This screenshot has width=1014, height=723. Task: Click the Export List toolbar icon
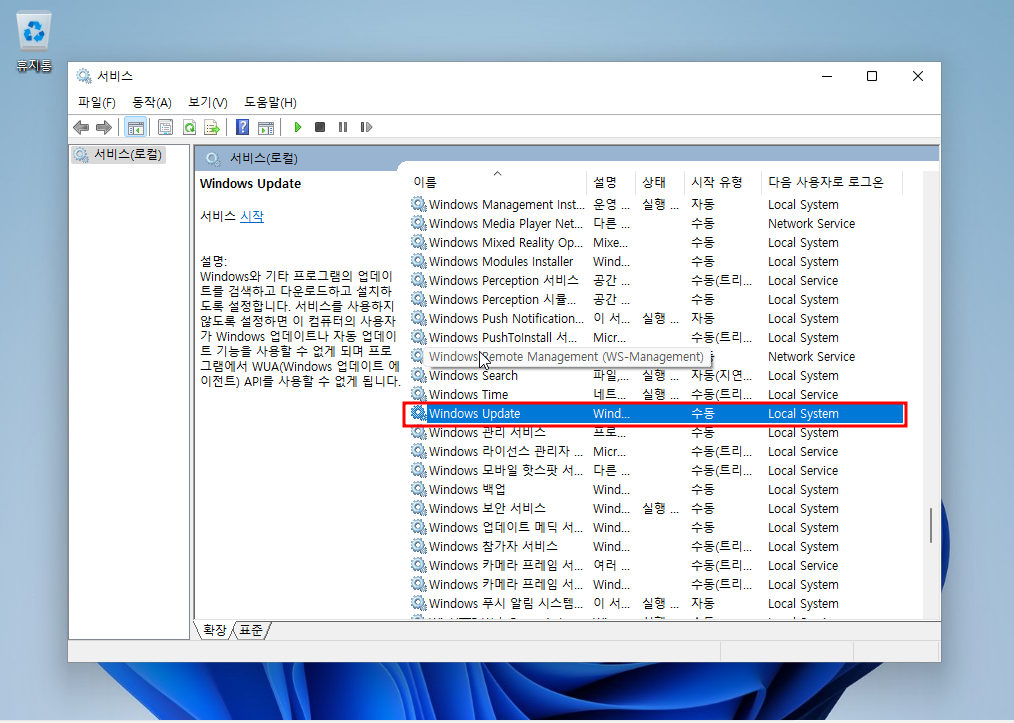211,127
